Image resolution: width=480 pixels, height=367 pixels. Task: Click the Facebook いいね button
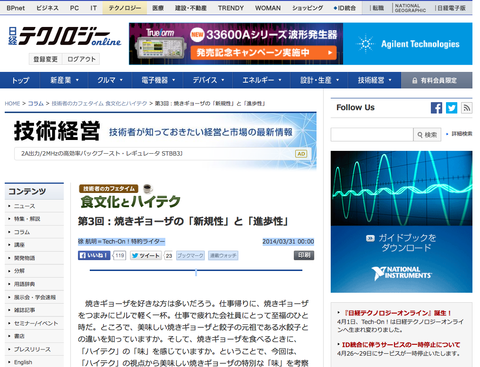pos(94,256)
